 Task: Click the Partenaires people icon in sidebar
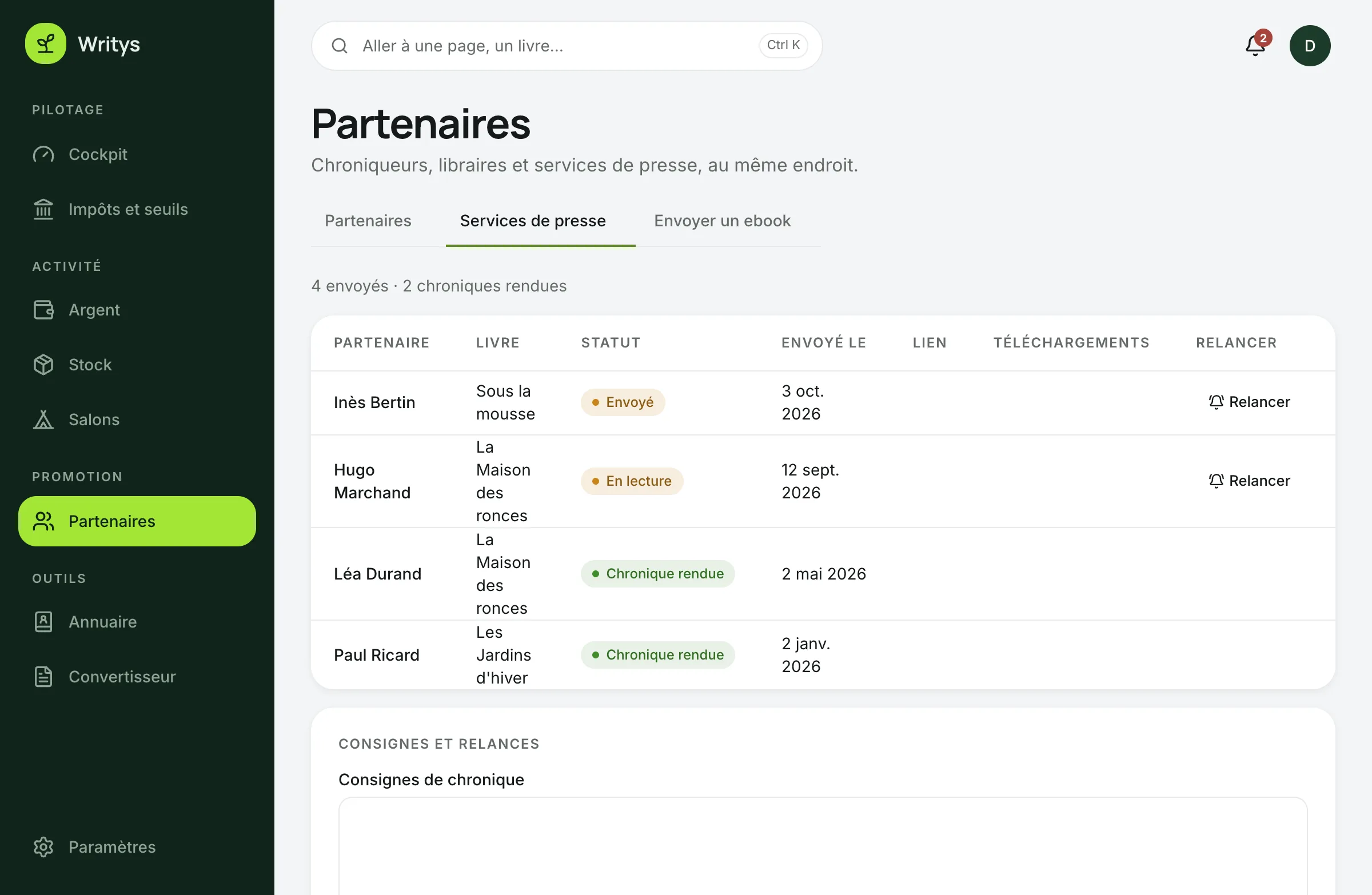(43, 522)
